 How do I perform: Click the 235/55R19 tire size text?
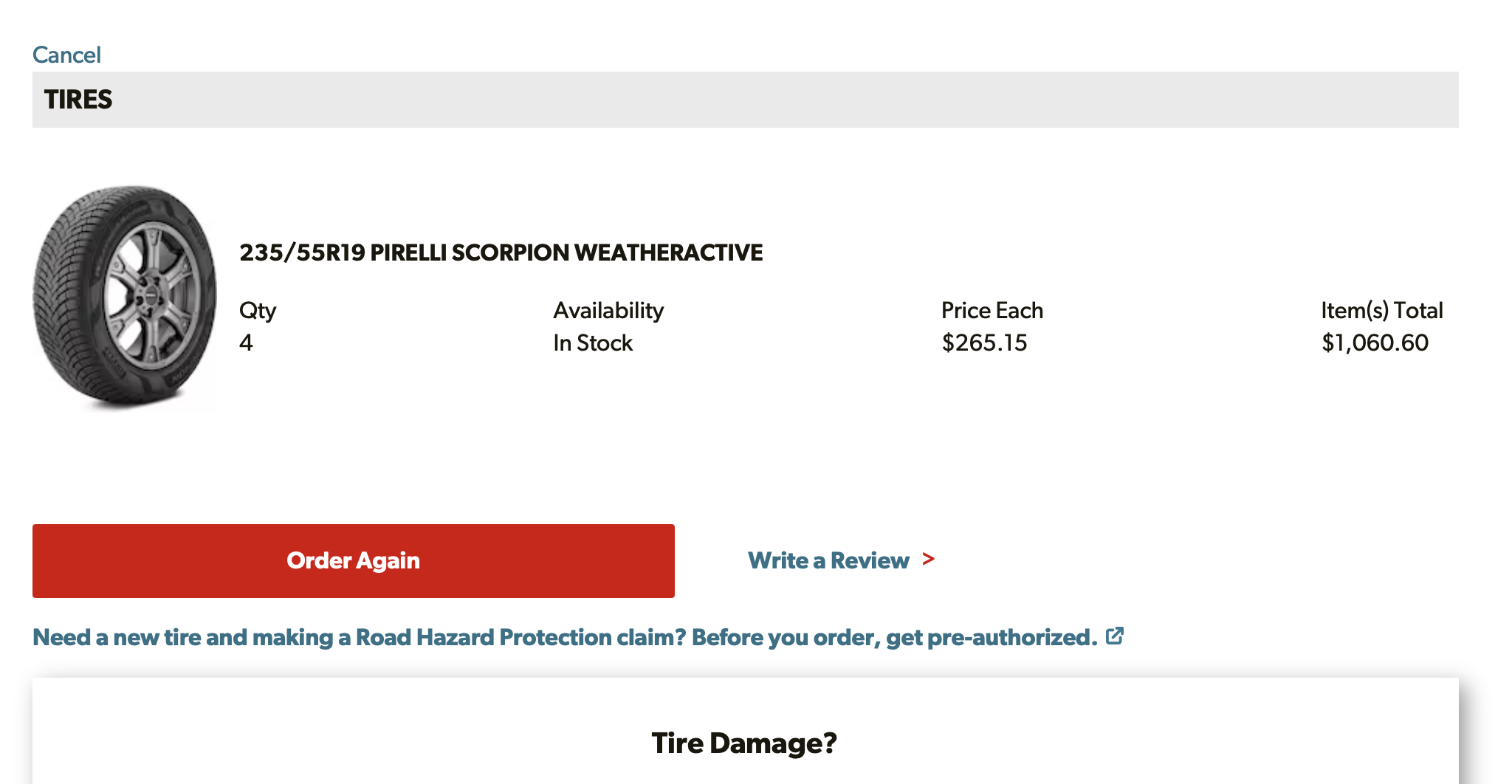(302, 252)
